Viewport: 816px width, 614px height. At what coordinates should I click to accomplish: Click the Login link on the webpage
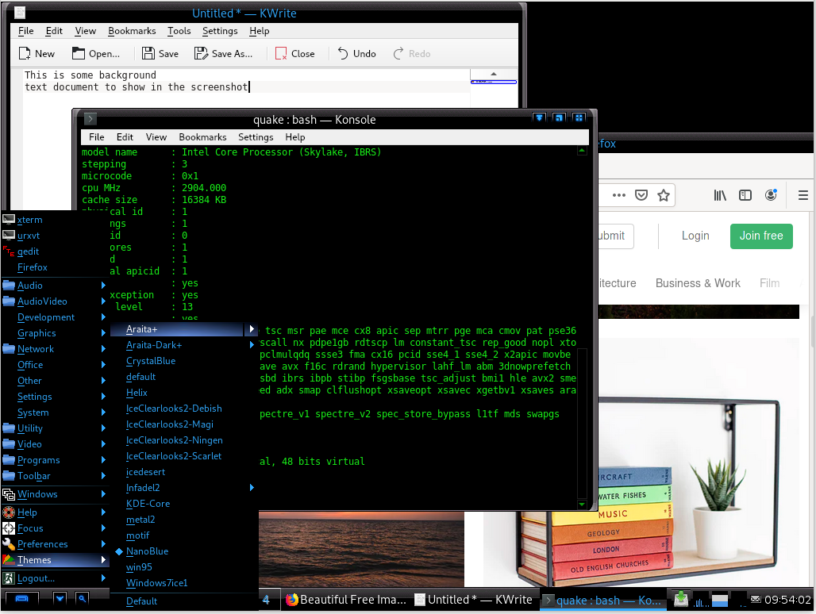(695, 236)
